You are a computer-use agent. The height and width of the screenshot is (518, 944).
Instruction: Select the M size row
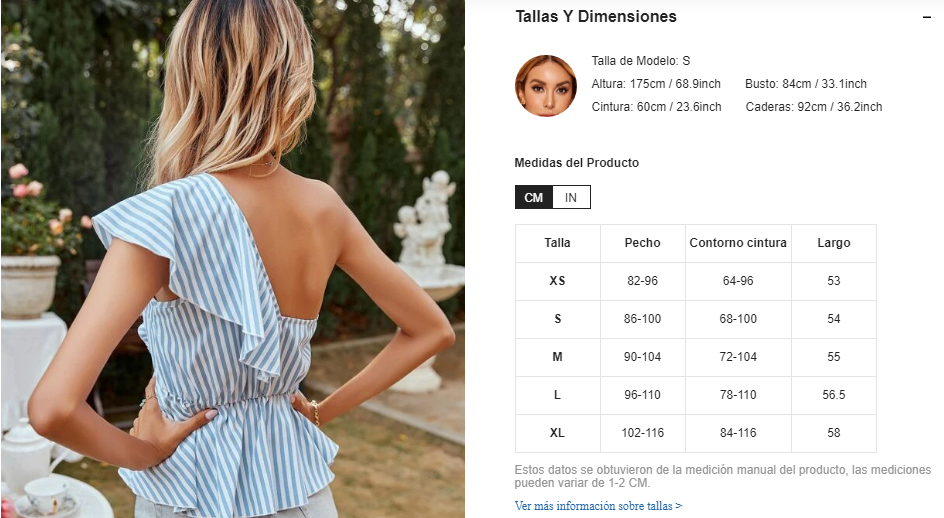(x=695, y=357)
